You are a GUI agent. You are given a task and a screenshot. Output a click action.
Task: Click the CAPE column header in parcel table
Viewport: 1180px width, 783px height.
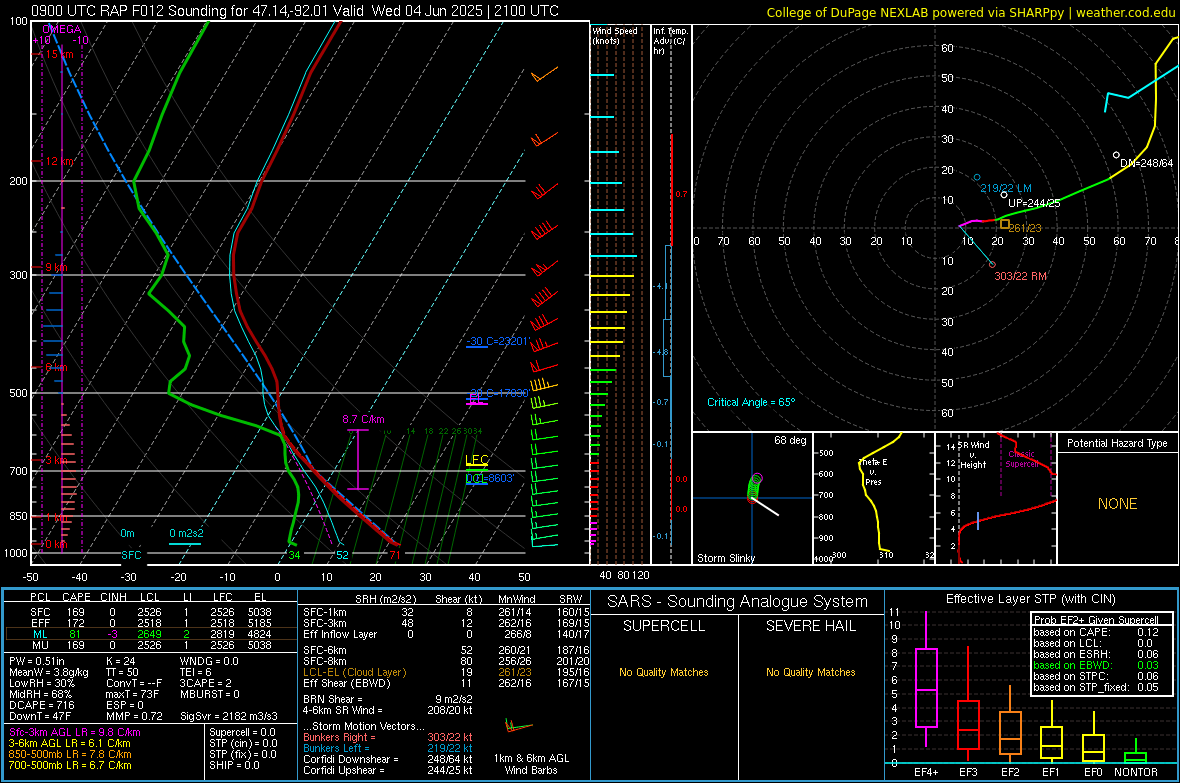click(76, 597)
